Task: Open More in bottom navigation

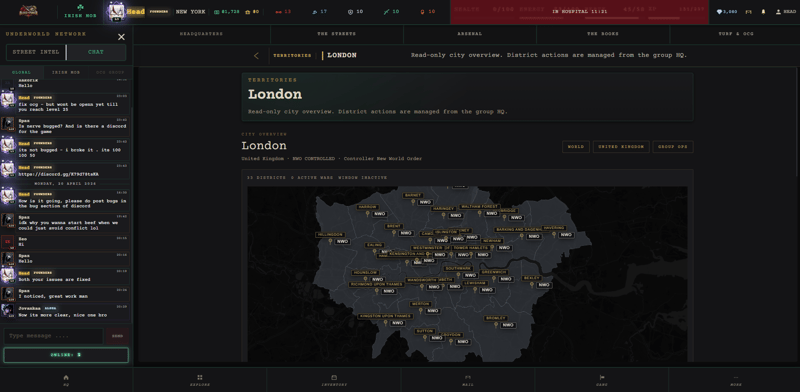Action: click(735, 380)
